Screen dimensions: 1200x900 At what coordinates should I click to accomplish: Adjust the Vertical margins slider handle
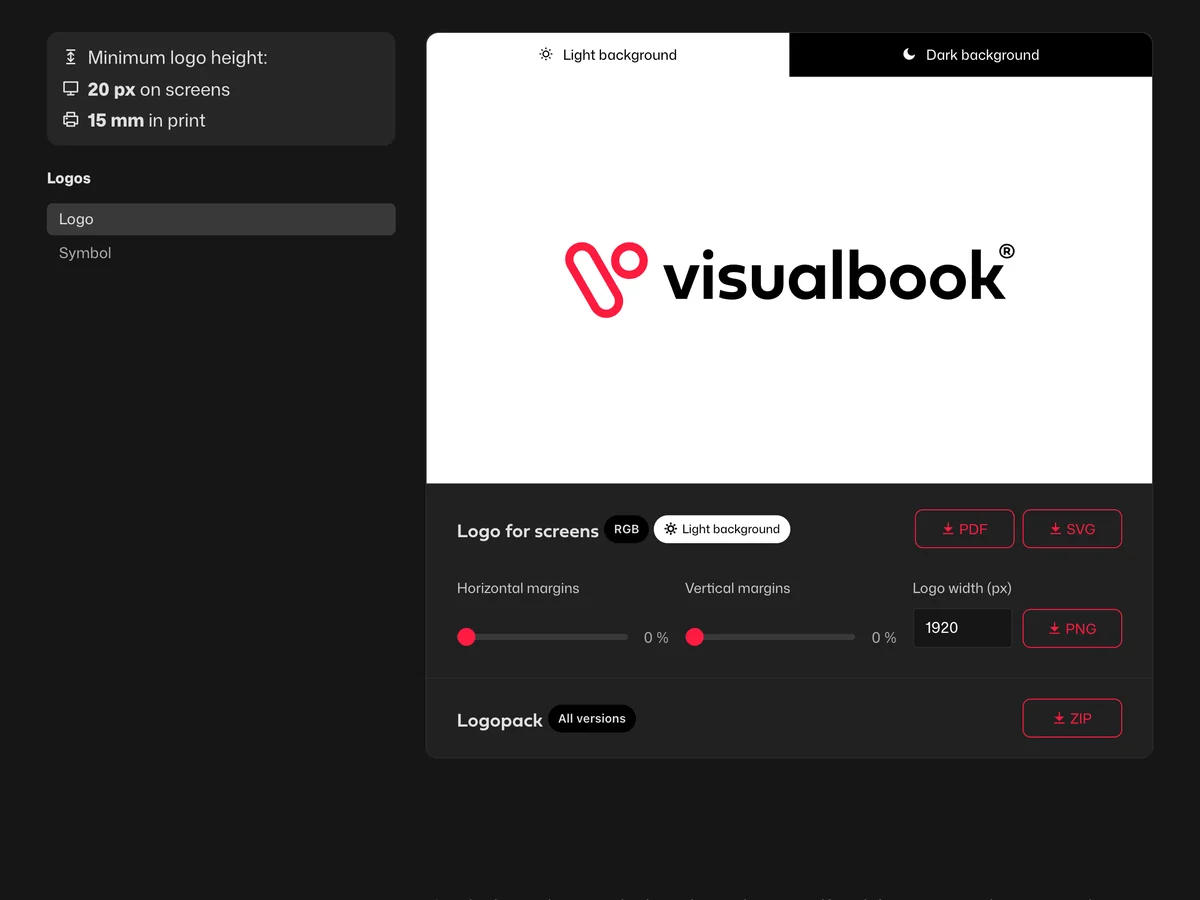tap(694, 637)
